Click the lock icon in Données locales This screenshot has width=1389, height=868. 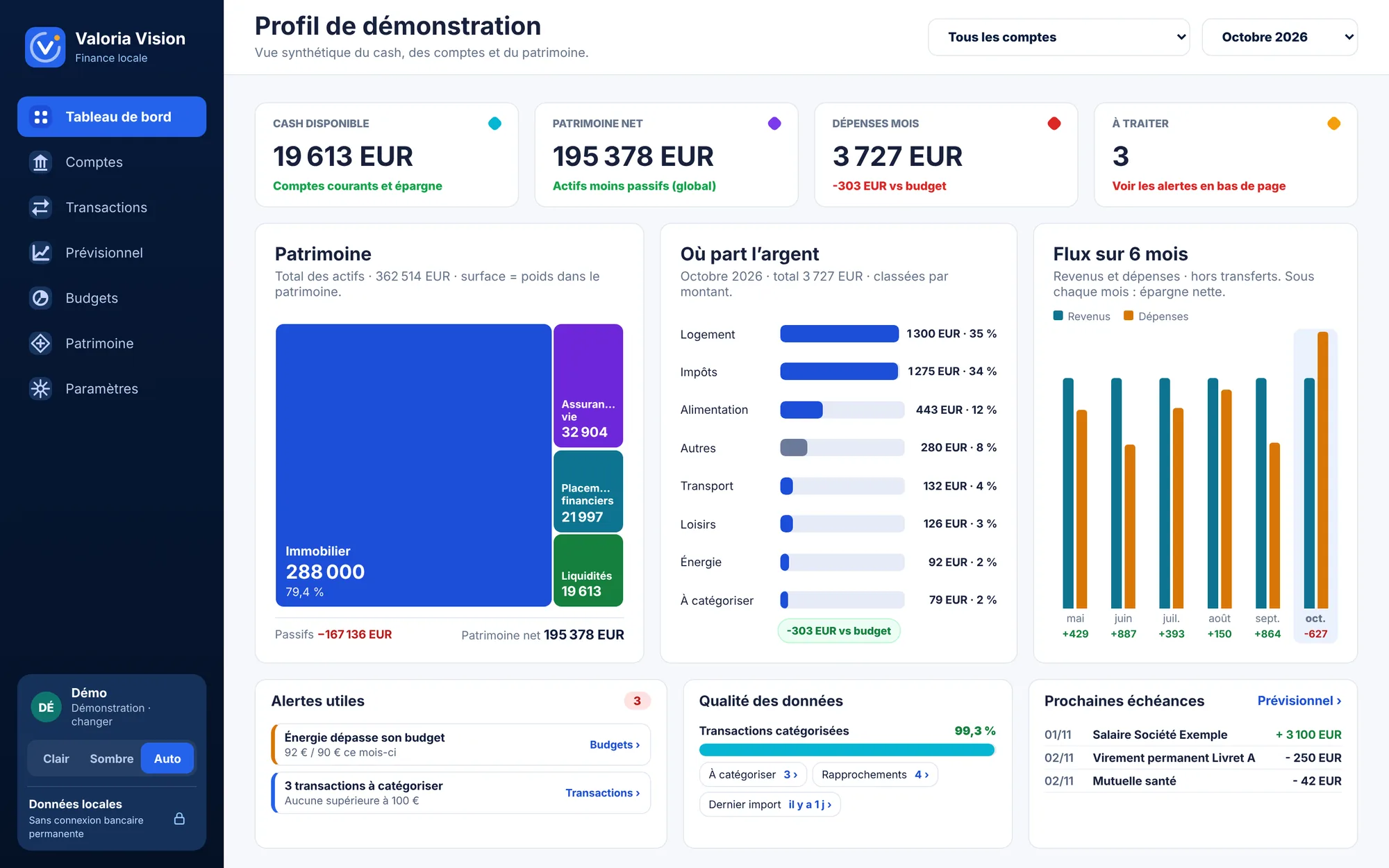tap(179, 819)
